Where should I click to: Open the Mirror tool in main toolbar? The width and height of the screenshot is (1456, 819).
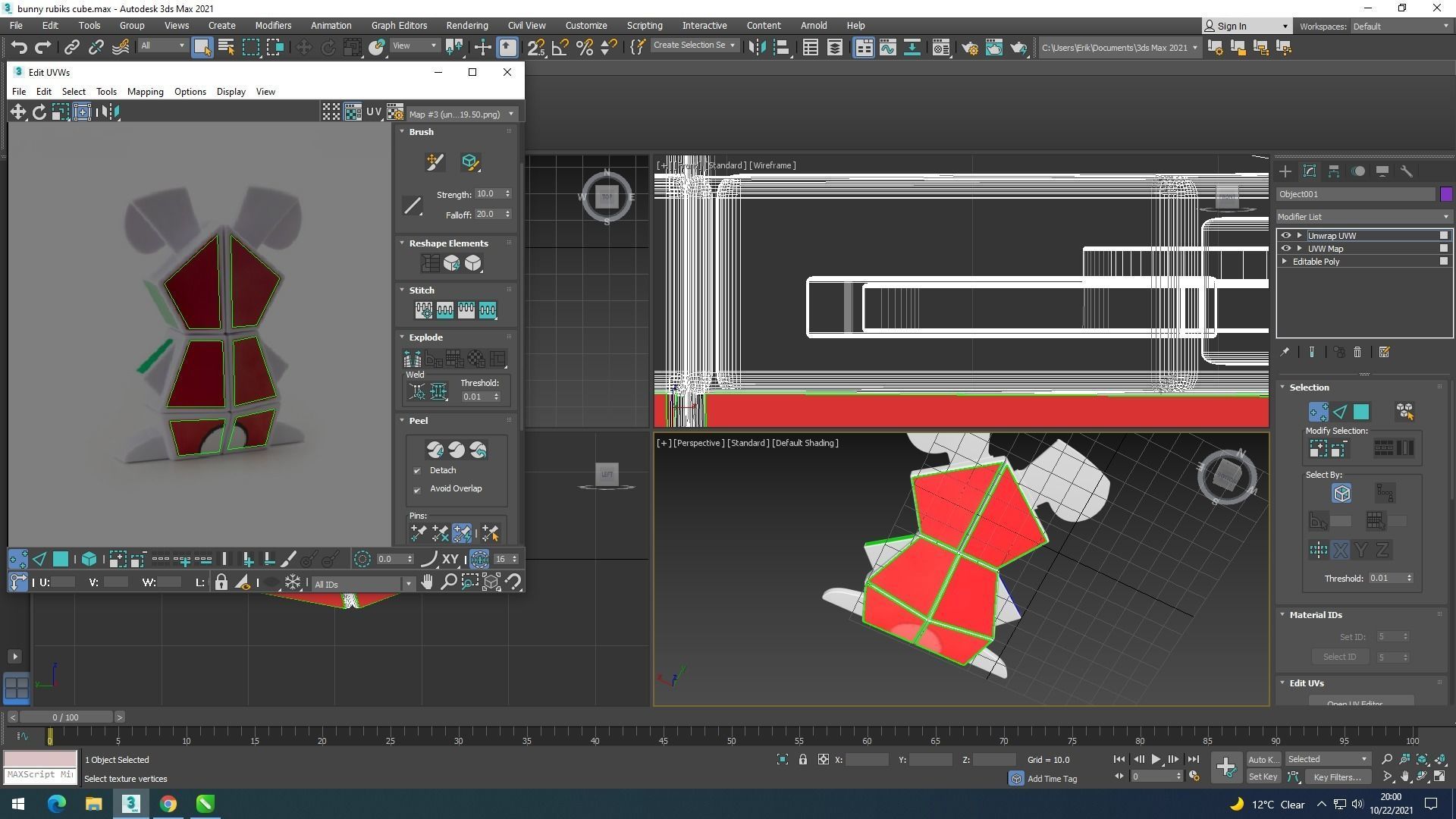point(757,48)
